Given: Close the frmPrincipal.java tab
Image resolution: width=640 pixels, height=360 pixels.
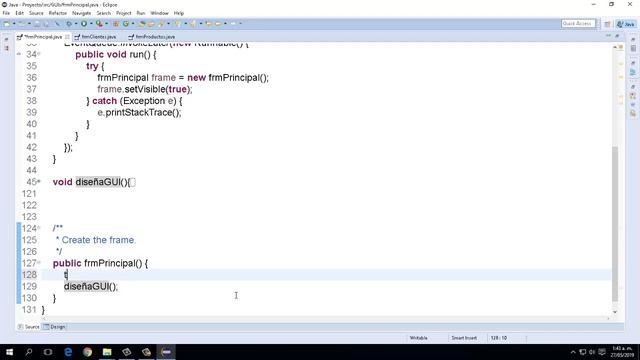Looking at the screenshot, I should pos(67,37).
